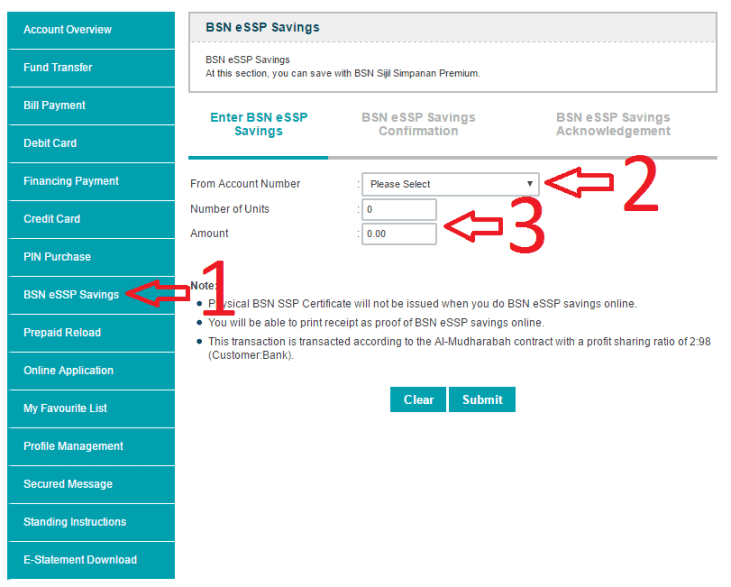Click the Clear button
The width and height of the screenshot is (731, 587).
coord(418,400)
